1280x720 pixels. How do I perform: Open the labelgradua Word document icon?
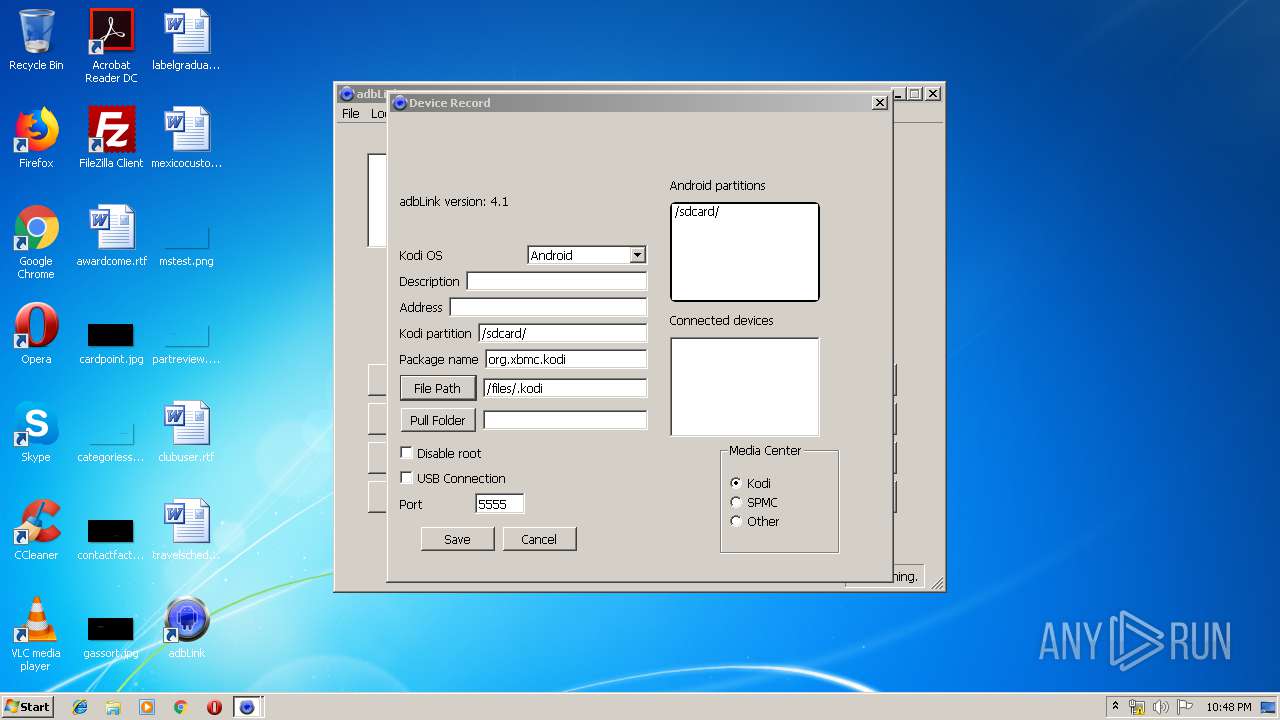pyautogui.click(x=186, y=40)
